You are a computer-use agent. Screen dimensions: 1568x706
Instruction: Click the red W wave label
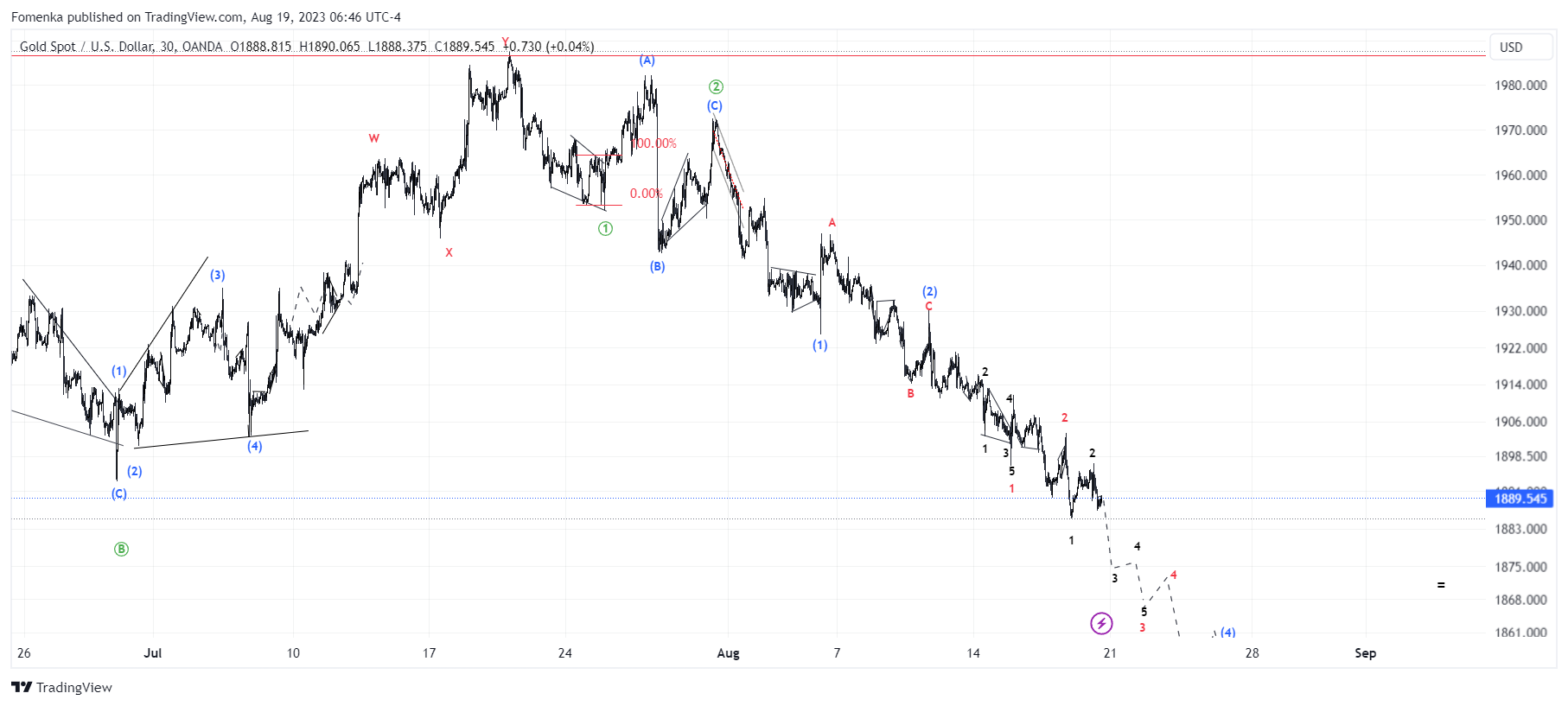(x=374, y=138)
